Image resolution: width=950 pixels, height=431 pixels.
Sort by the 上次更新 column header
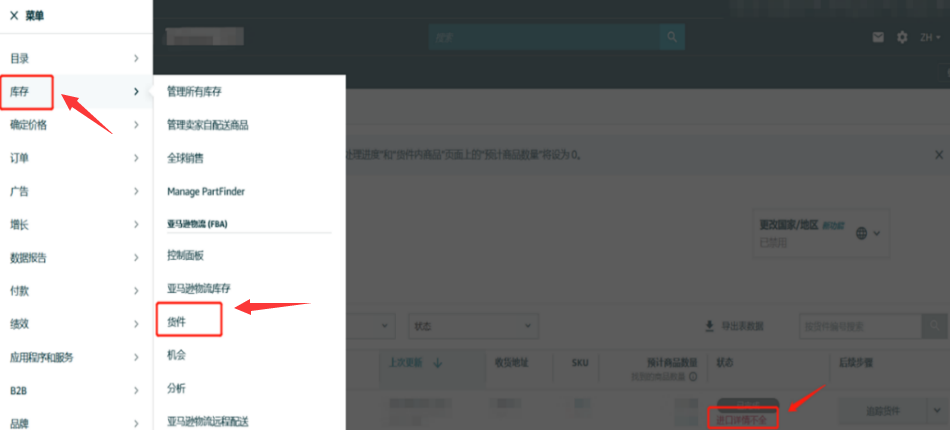tap(416, 363)
